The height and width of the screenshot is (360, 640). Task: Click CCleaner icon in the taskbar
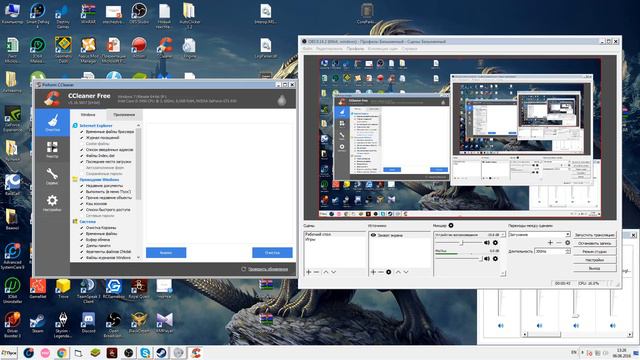point(196,353)
